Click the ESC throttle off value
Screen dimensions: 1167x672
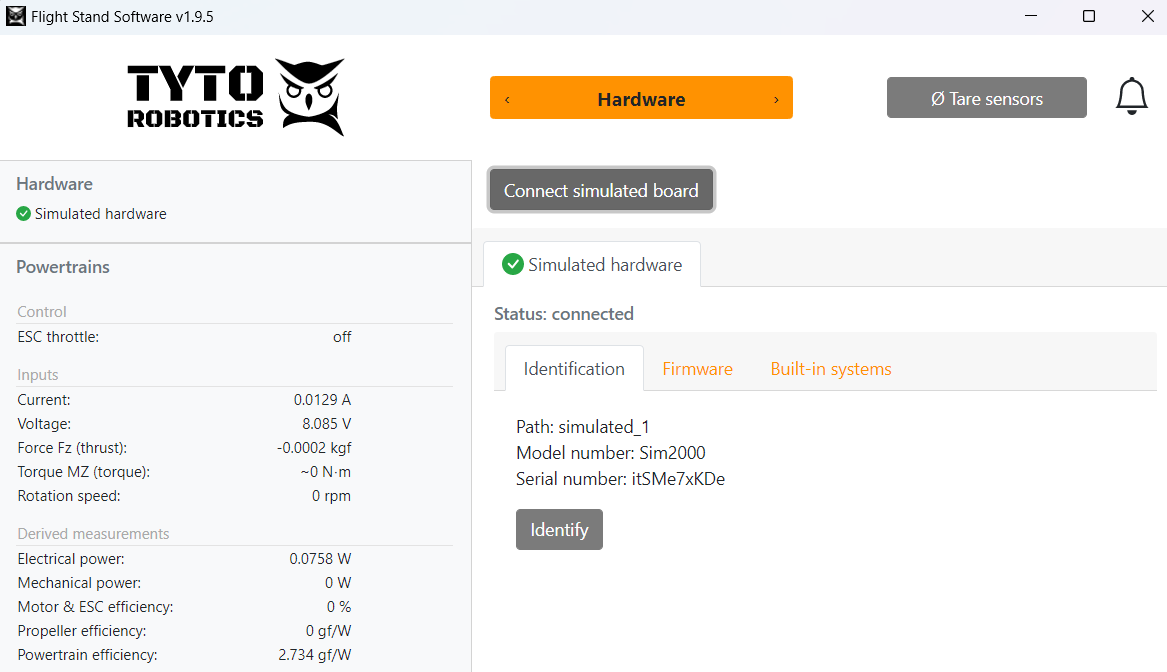(x=342, y=337)
